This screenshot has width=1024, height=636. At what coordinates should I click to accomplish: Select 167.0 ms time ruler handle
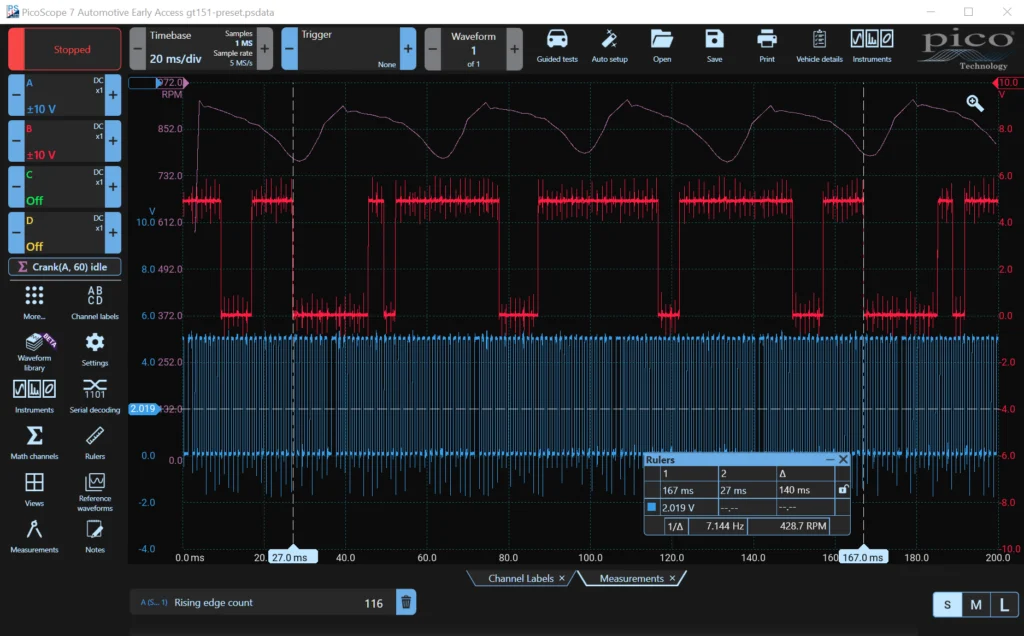point(863,556)
